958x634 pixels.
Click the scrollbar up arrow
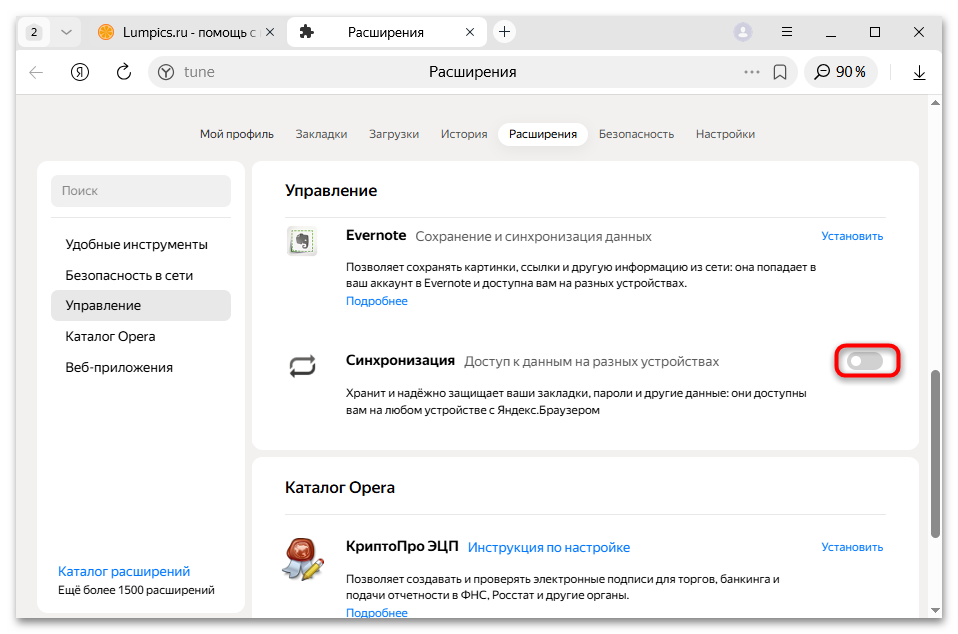tap(935, 103)
